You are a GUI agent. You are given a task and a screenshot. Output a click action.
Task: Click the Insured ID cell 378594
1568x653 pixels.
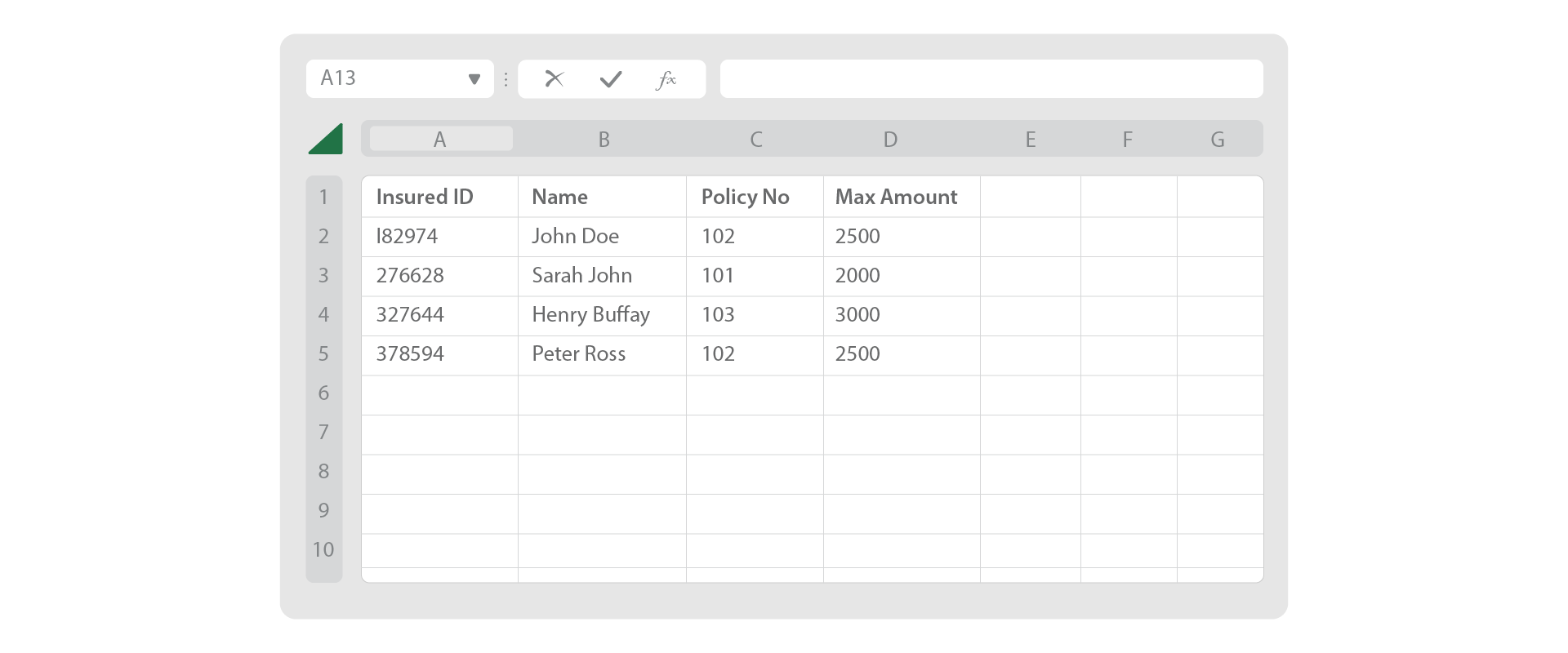tap(439, 354)
